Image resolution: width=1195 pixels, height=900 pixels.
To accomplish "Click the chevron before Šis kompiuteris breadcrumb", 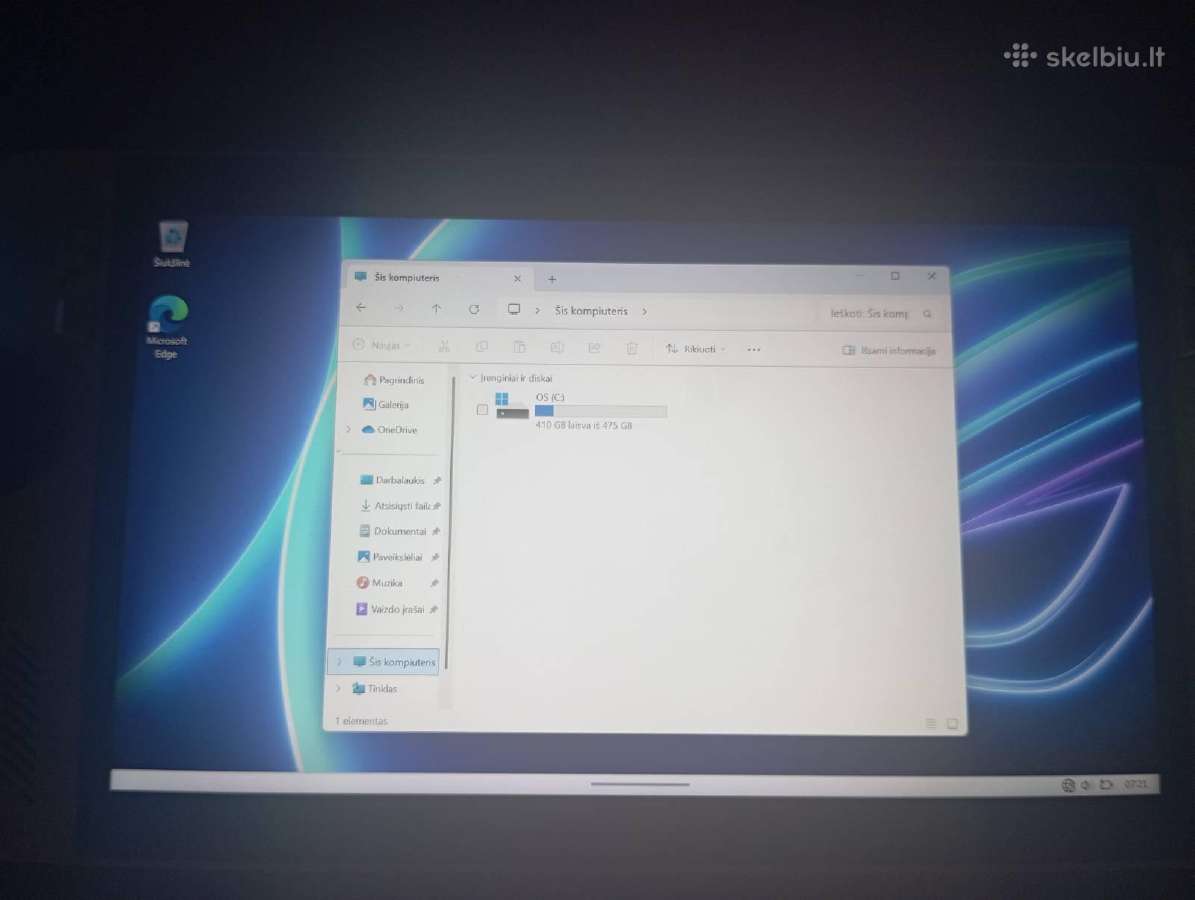I will pos(537,310).
